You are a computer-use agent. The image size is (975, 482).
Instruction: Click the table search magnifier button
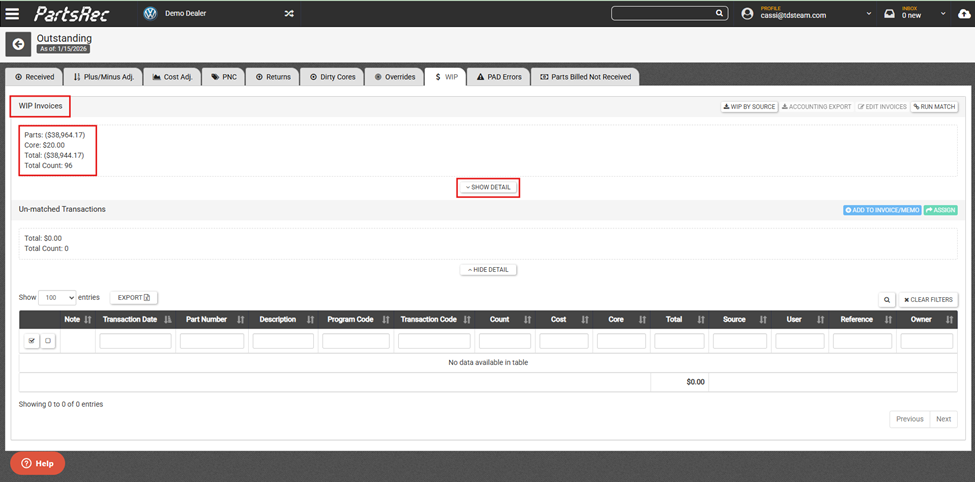point(887,300)
